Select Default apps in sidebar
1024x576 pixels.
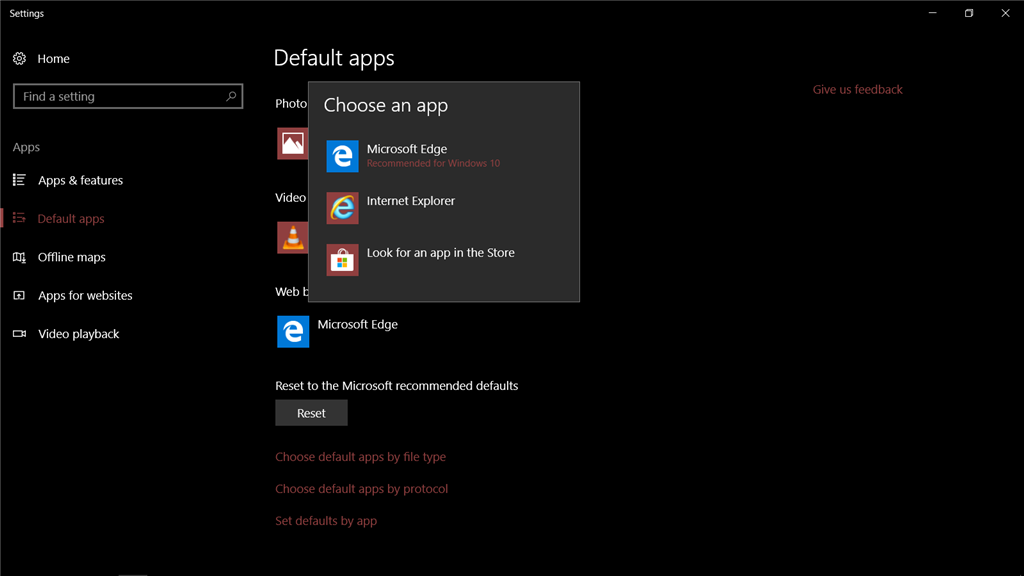click(x=71, y=219)
